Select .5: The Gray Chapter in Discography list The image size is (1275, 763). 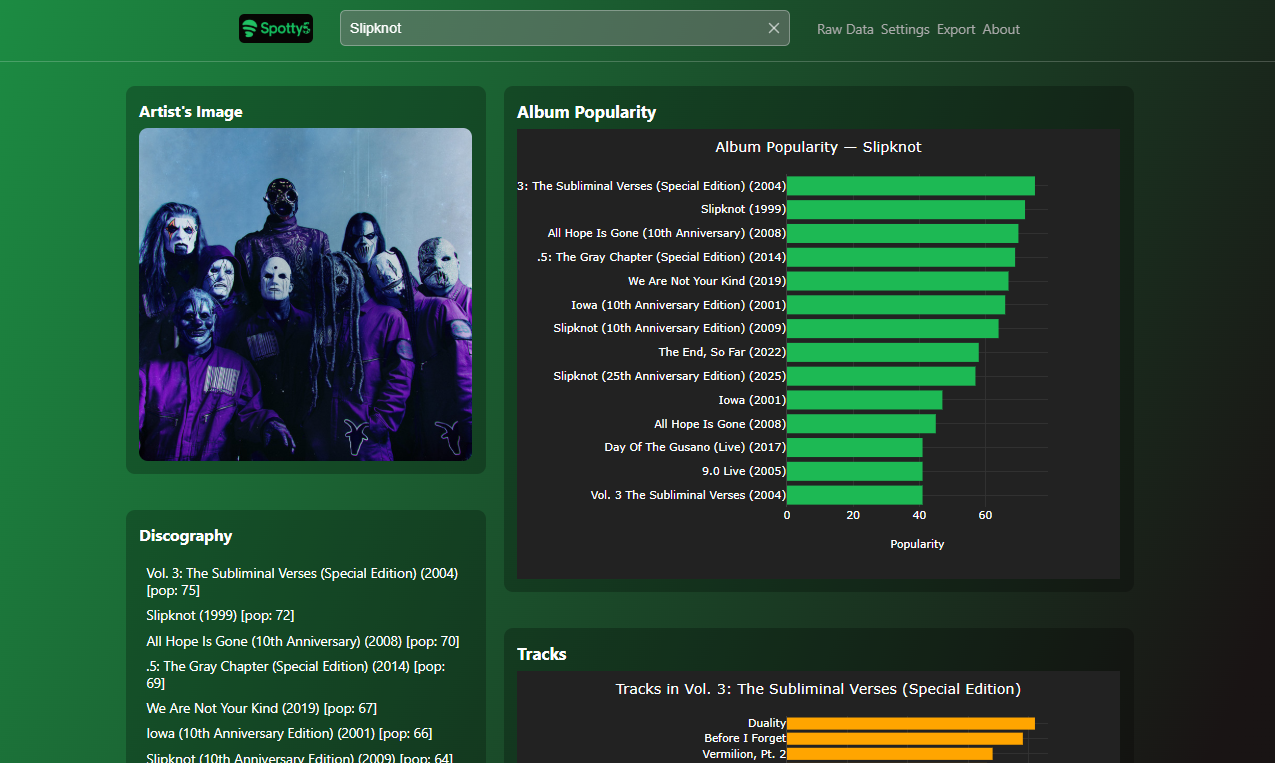tap(296, 674)
